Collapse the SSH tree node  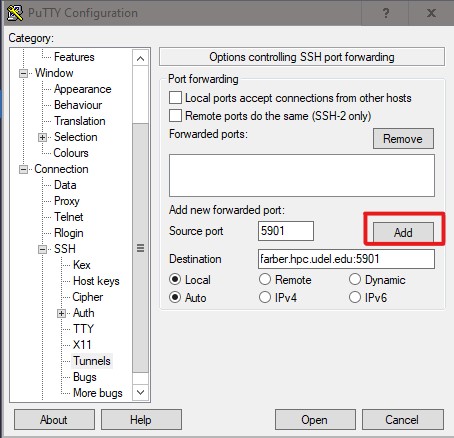coord(42,249)
